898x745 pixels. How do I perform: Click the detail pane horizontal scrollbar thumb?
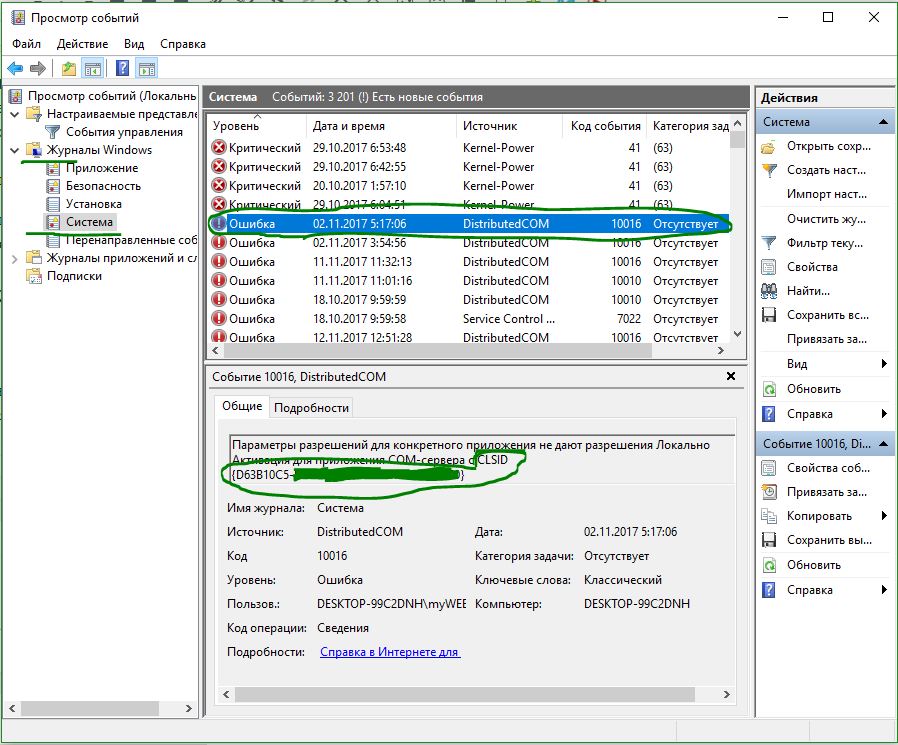coord(464,695)
